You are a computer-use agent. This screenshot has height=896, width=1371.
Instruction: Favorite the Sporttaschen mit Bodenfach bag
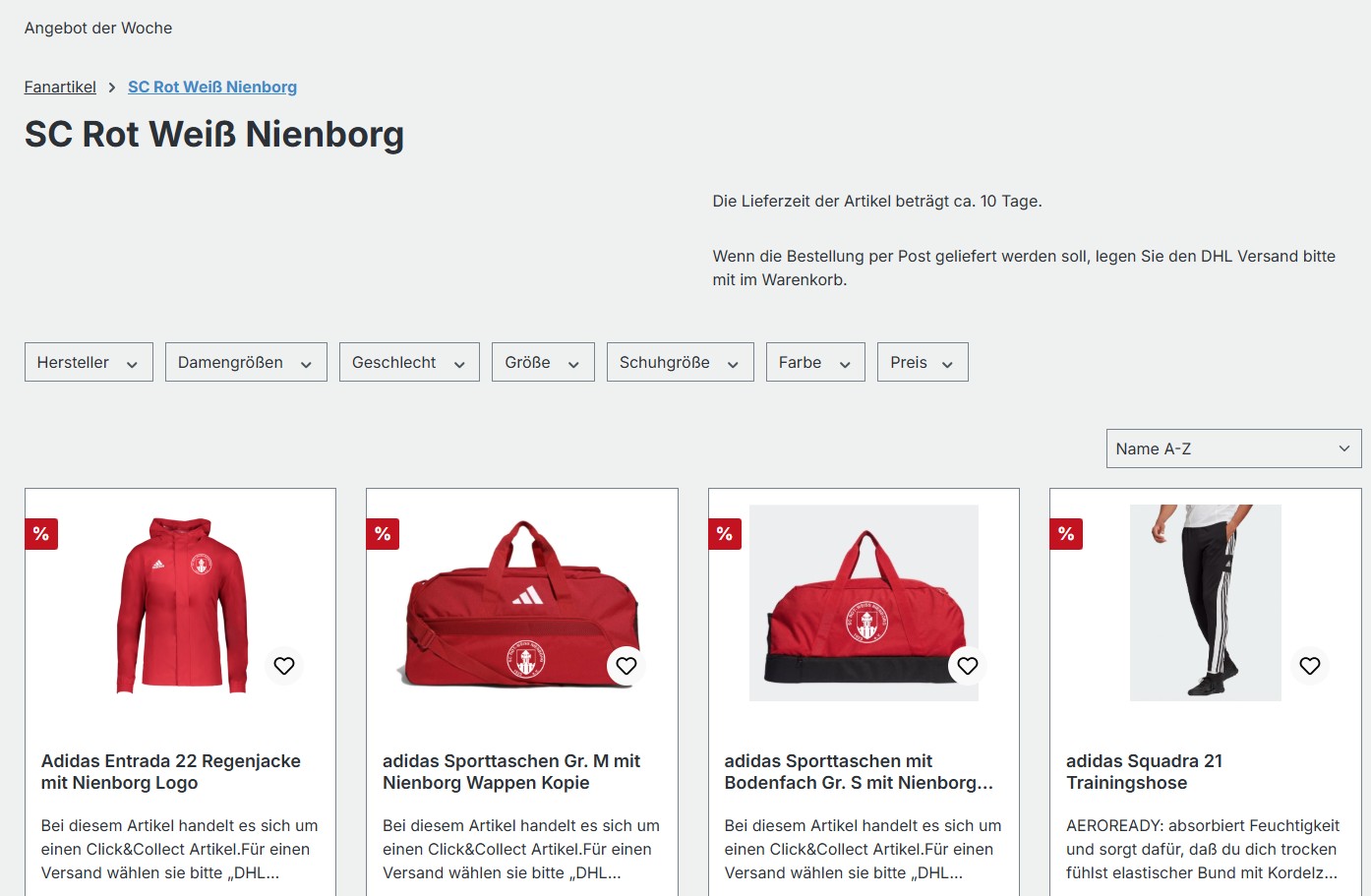(x=968, y=666)
